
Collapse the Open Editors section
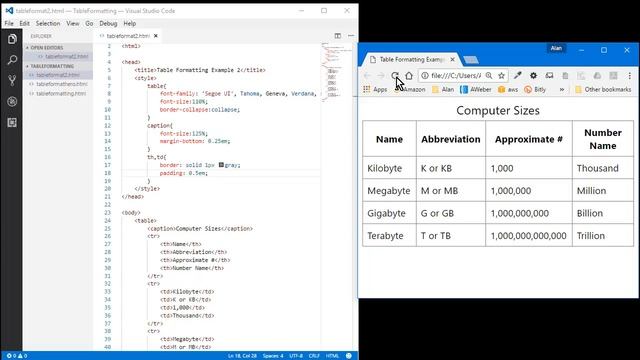point(58,48)
